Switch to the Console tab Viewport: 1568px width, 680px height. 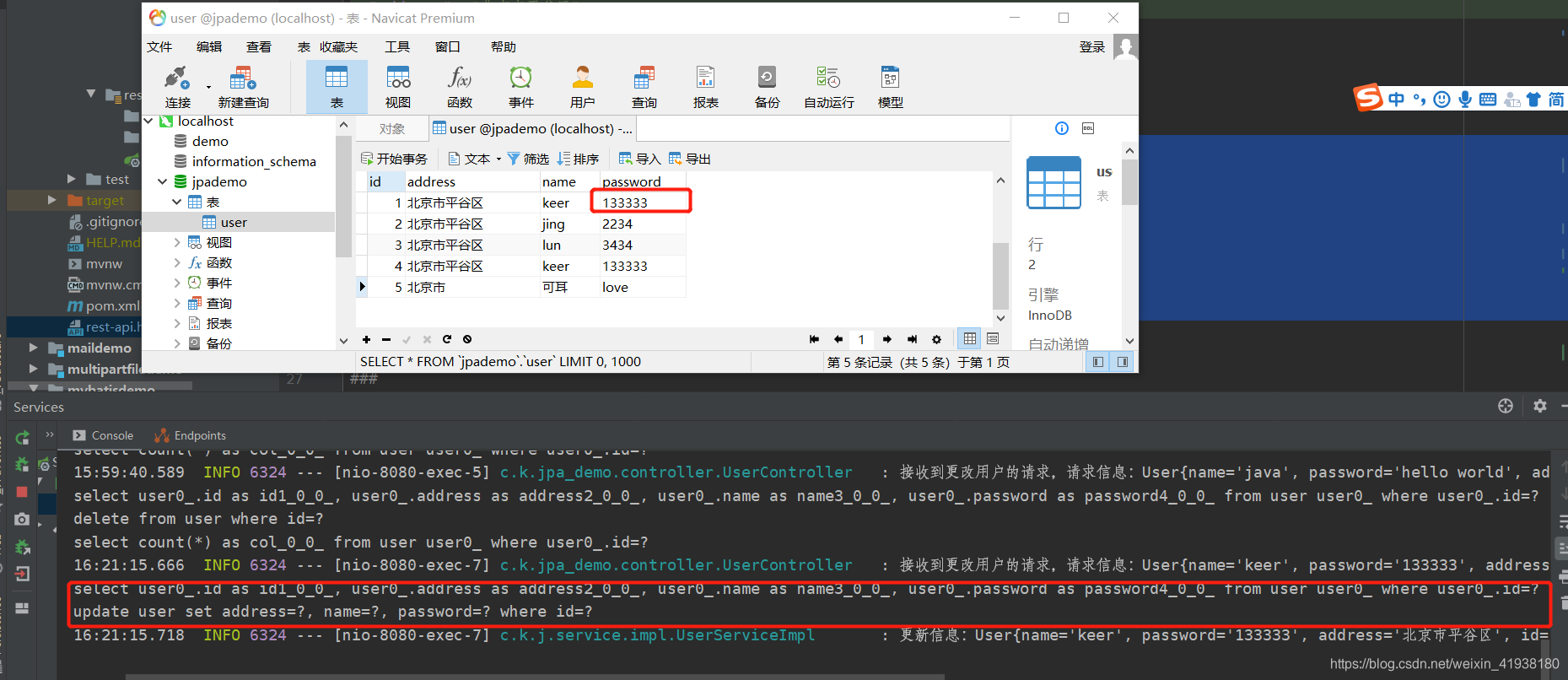click(103, 435)
